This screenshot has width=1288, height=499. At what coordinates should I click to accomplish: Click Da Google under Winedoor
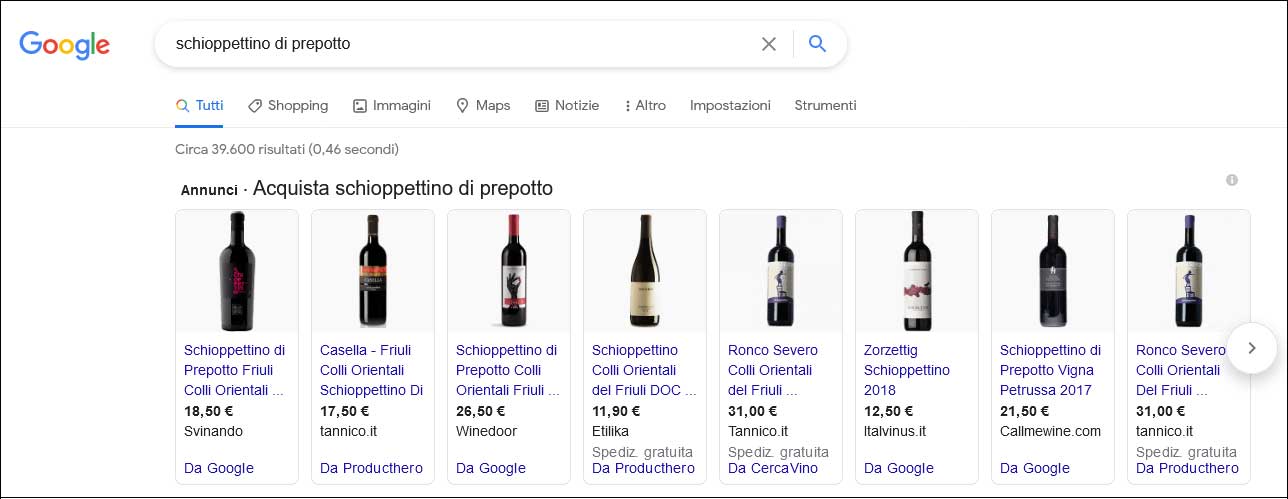point(491,468)
